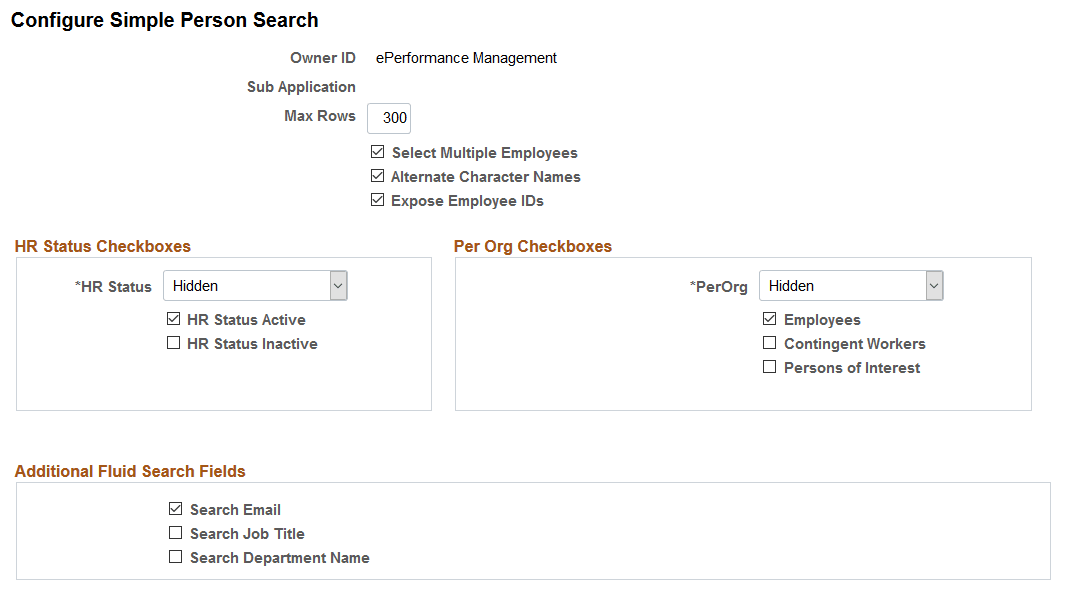Uncheck HR Status Active

click(174, 319)
